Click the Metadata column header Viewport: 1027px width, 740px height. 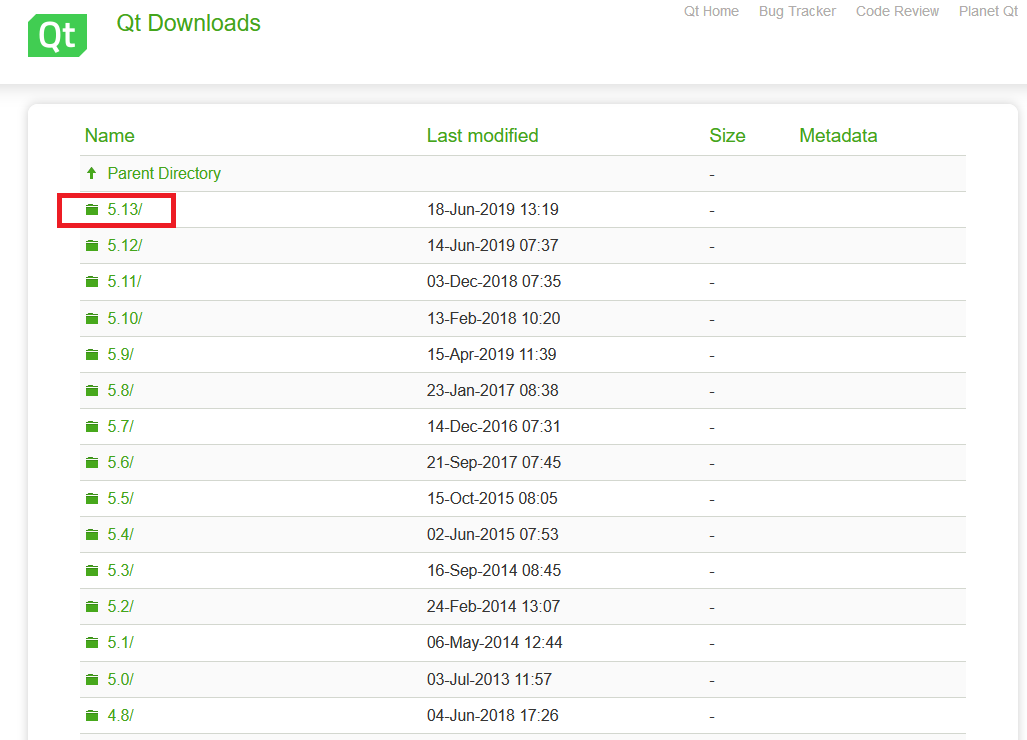click(838, 136)
